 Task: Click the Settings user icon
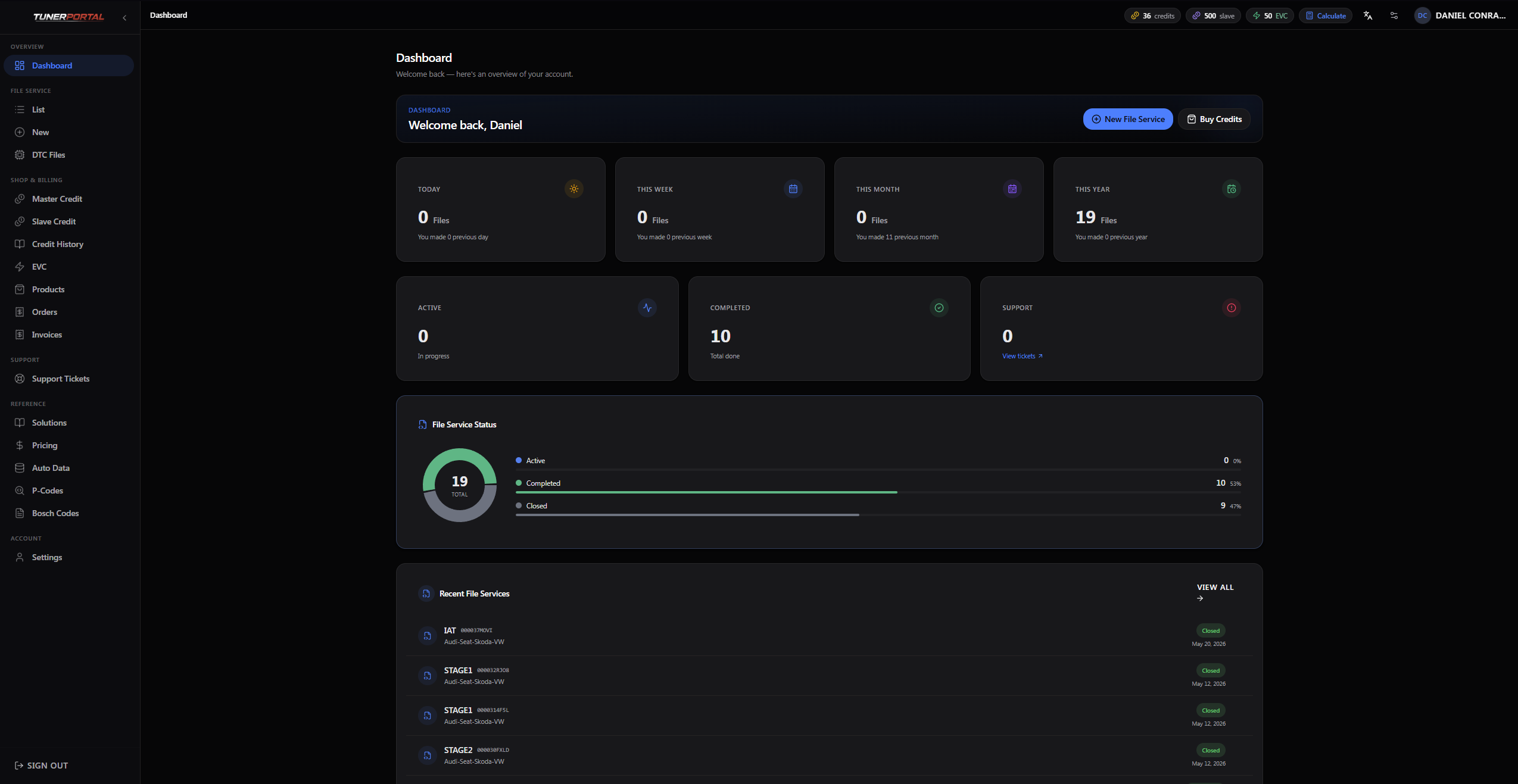[20, 557]
